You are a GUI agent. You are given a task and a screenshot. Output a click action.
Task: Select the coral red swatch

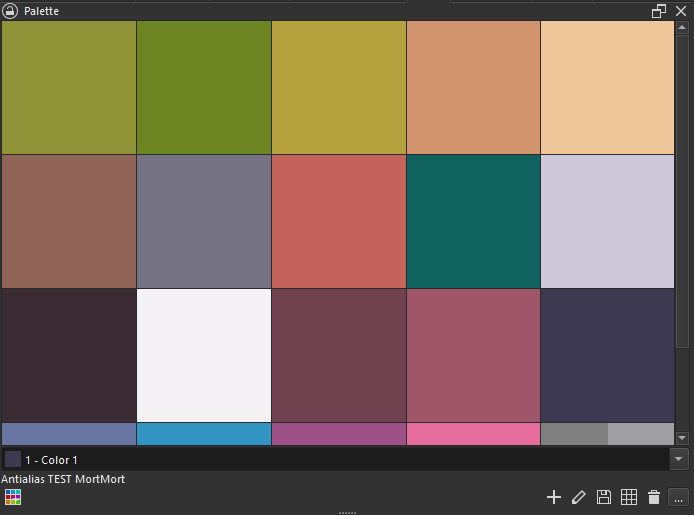click(339, 222)
